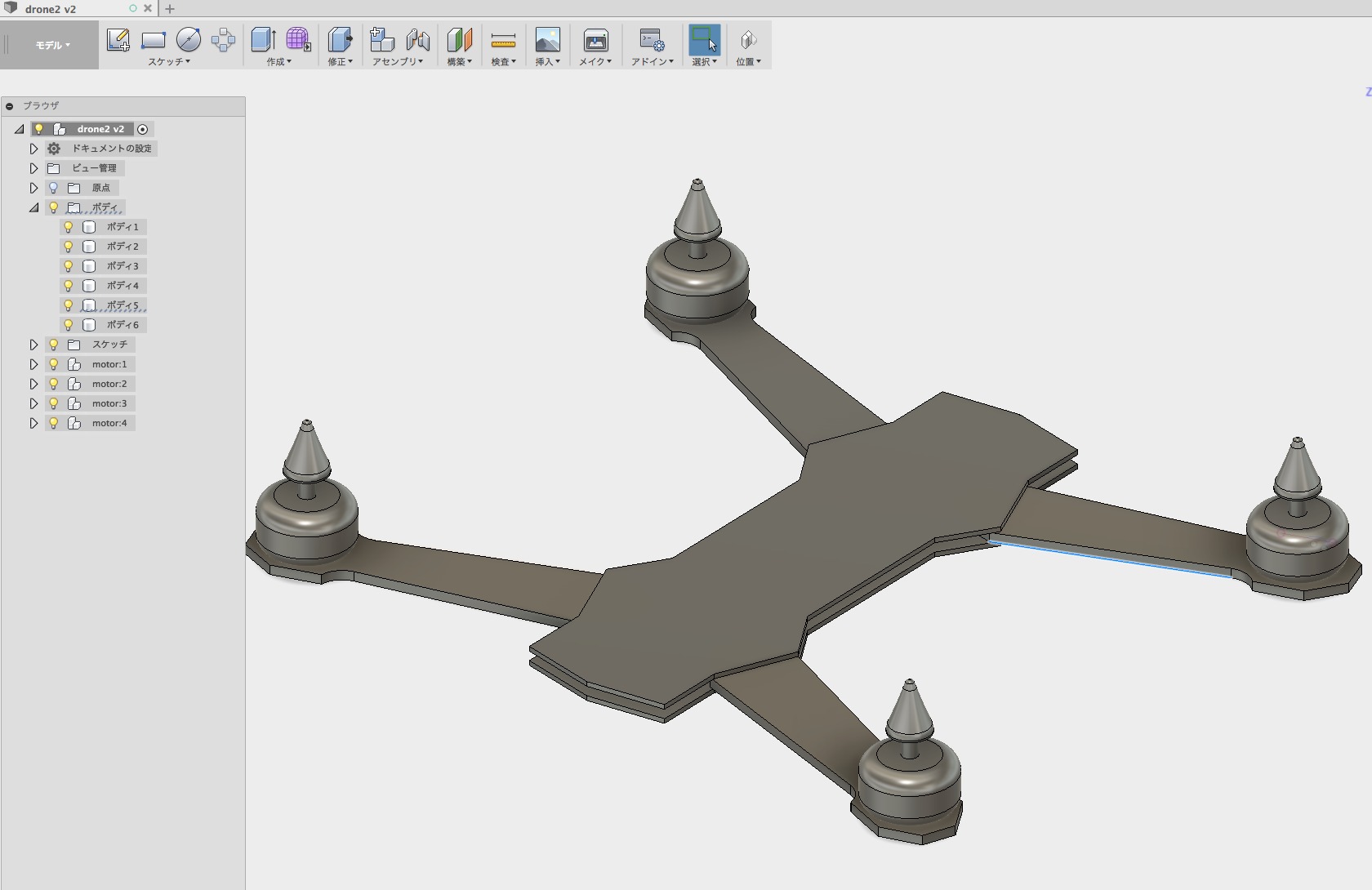Screen dimensions: 1372x890
Task: Hide ボディ1 using its lightbulb
Action: (69, 227)
